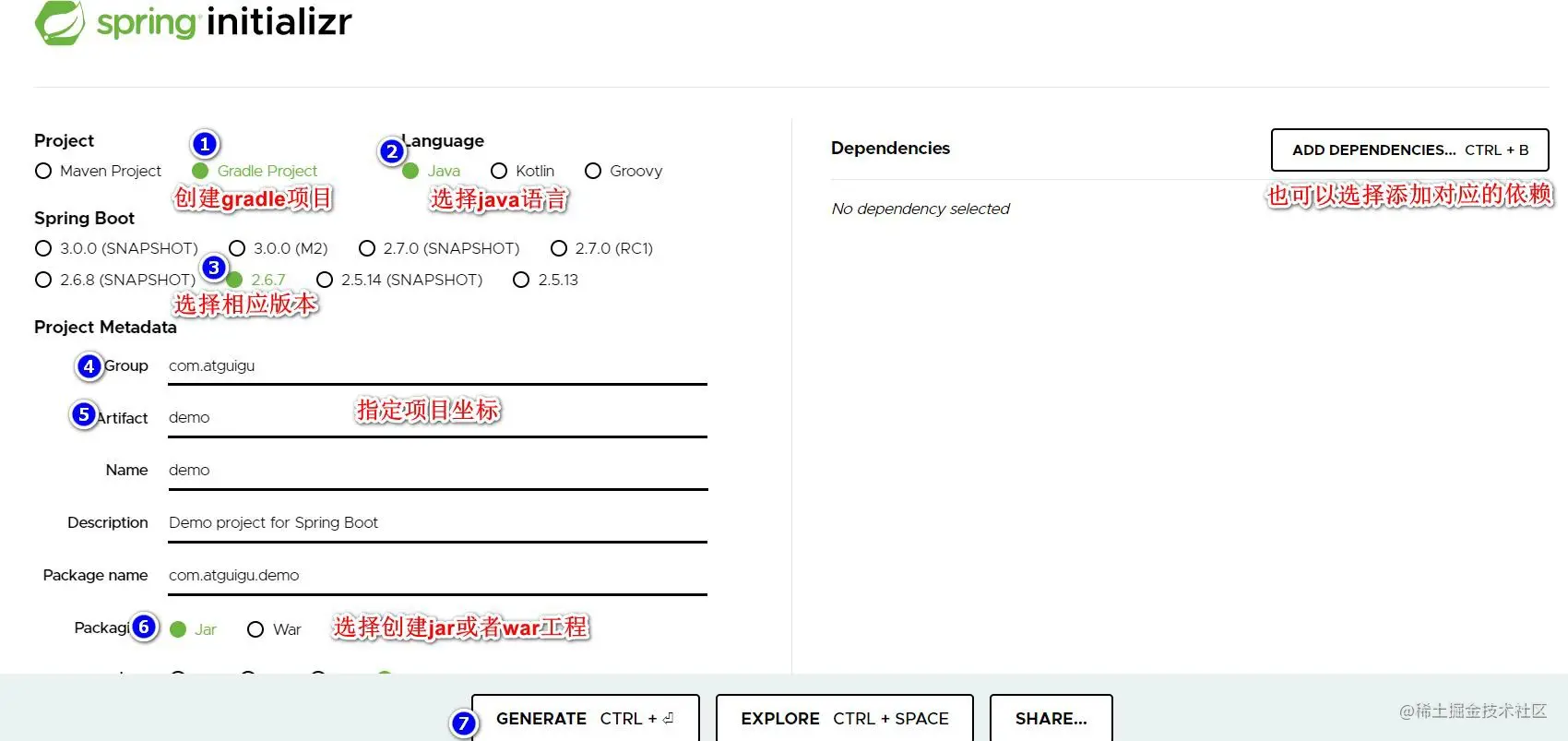Click the Spring Initializr leaf logo
The width and height of the screenshot is (1568, 741).
click(60, 22)
